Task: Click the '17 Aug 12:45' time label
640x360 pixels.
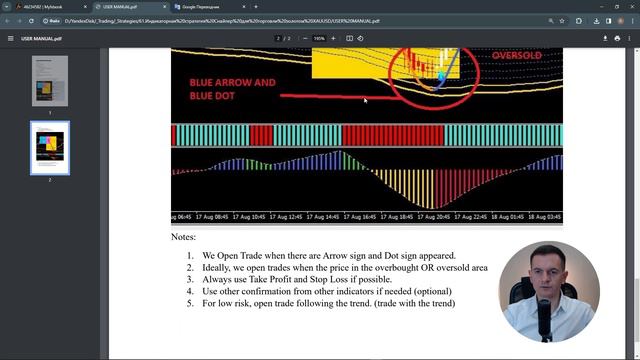Action: click(286, 217)
